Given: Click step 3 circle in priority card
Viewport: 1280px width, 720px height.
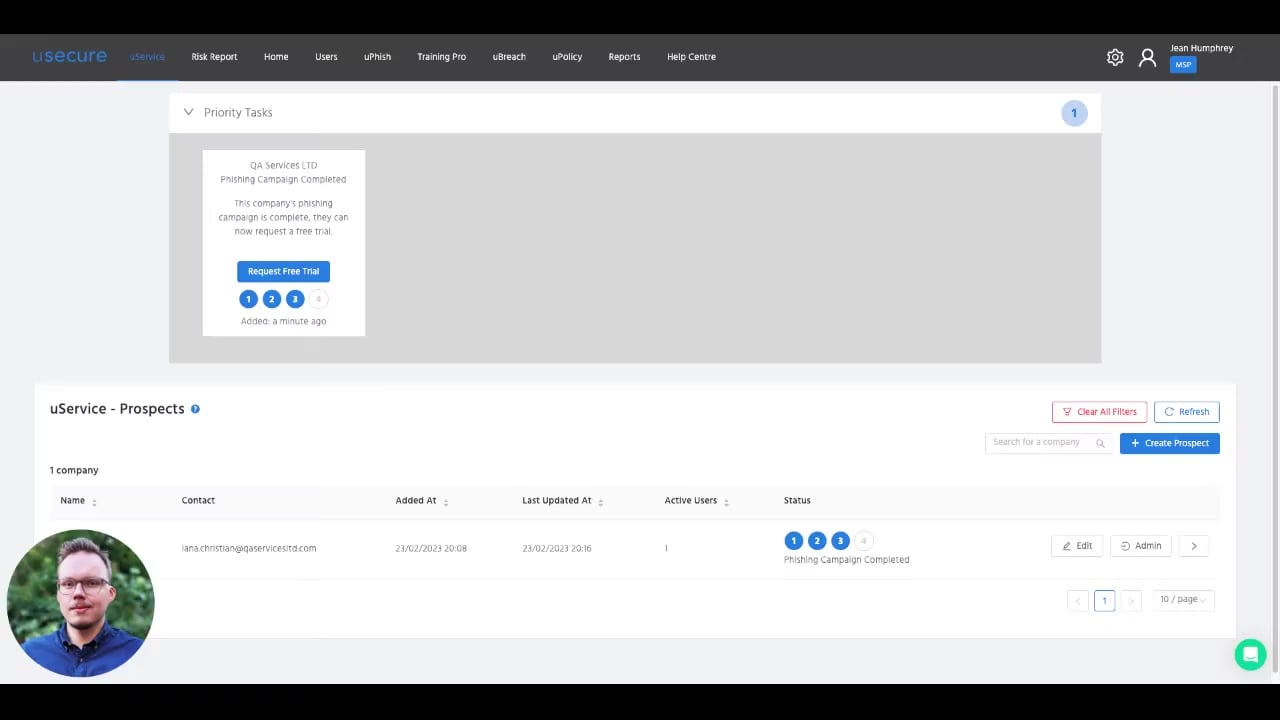Looking at the screenshot, I should [x=294, y=299].
